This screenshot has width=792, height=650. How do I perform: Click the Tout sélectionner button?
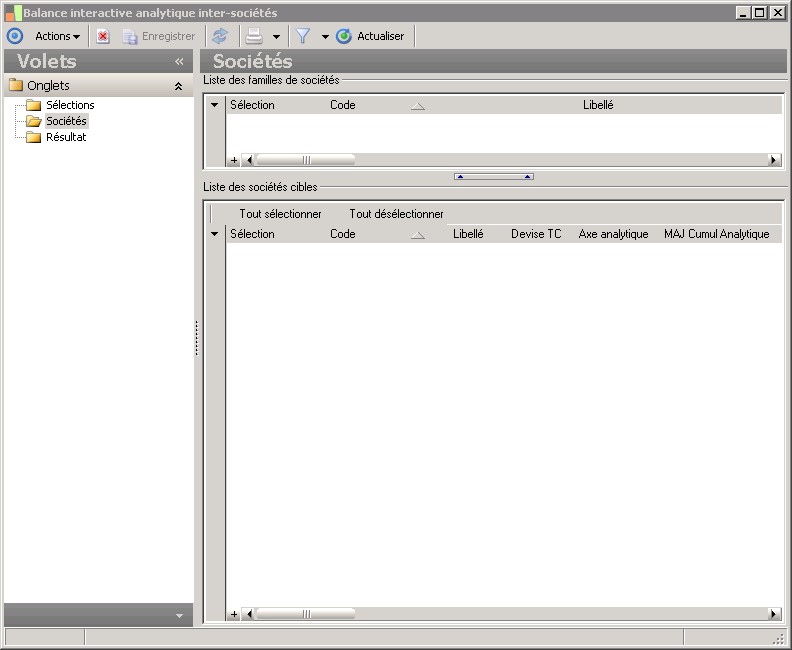coord(280,214)
